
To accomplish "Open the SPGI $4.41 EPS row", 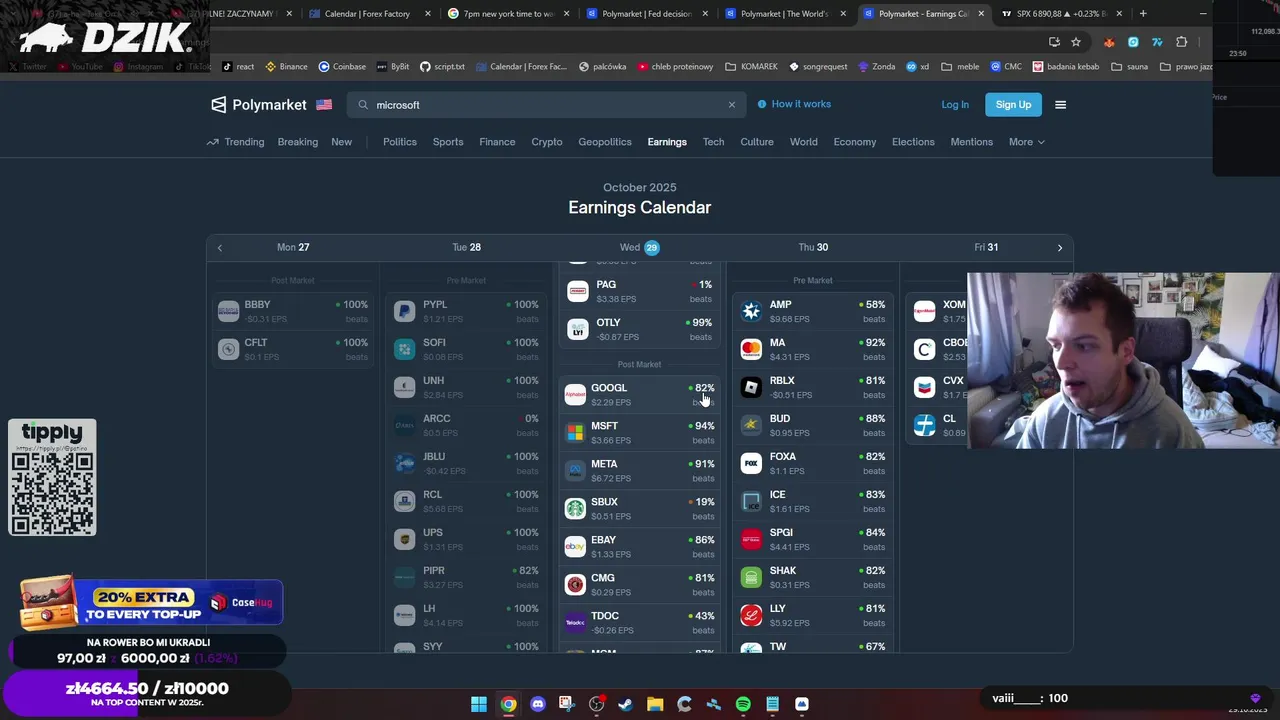I will pos(813,539).
